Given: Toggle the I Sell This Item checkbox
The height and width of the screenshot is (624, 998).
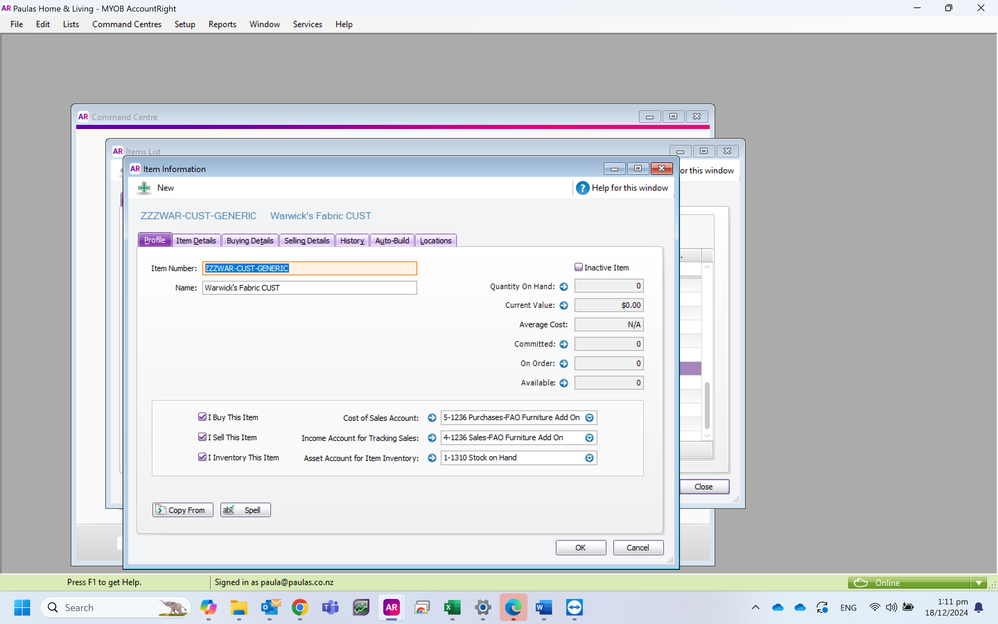Looking at the screenshot, I should tap(203, 438).
